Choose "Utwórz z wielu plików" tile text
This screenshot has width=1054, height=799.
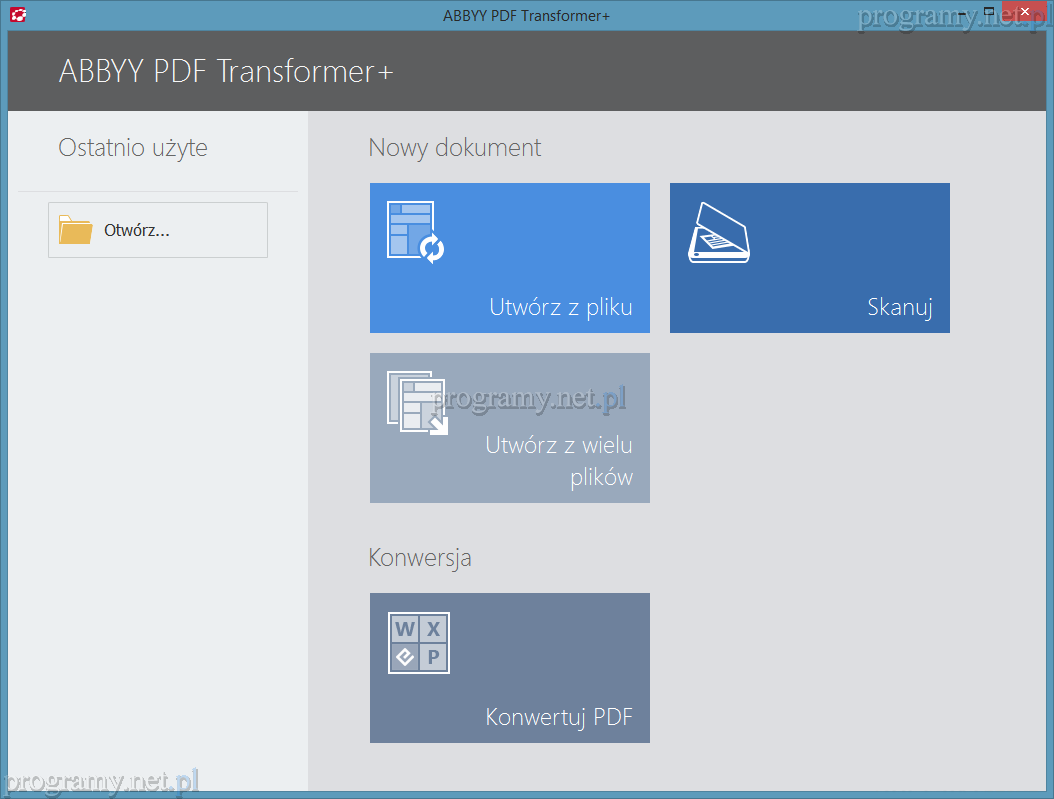[x=559, y=461]
